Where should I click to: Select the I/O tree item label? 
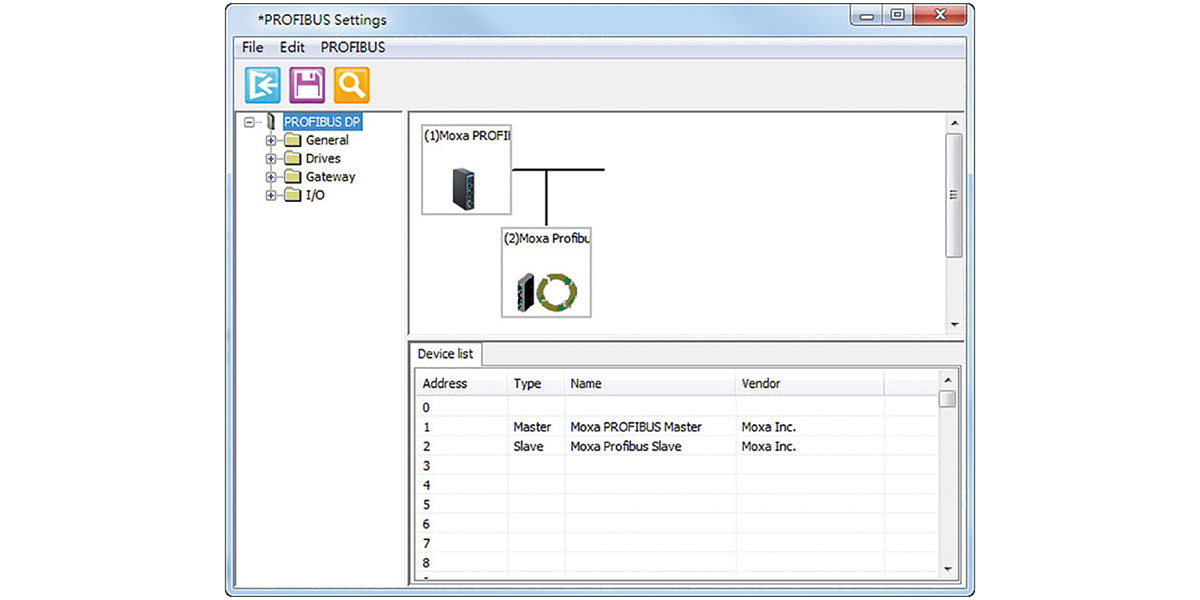(315, 195)
